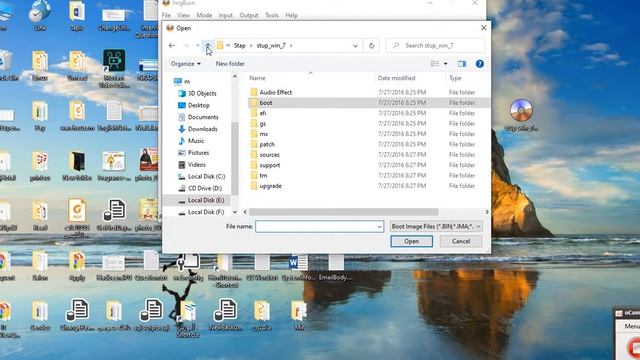Open the ImgBurn File menu
Viewport: 640px width, 360px height.
166,15
